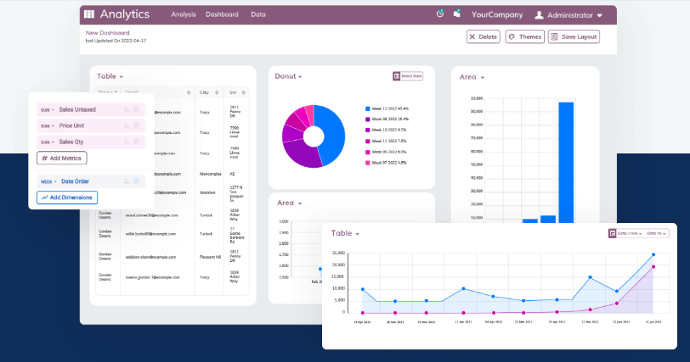Open the Area dropdown below the Donut card
This screenshot has height=362, width=690.
point(289,203)
